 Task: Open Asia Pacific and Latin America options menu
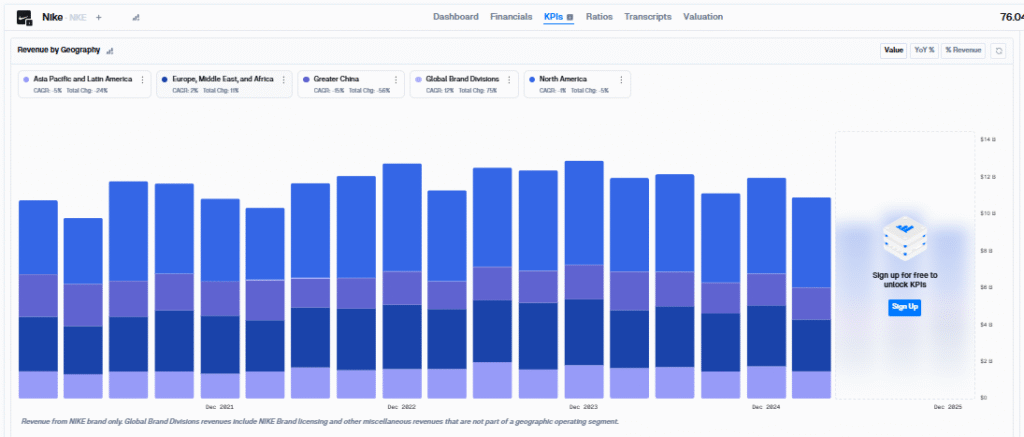[142, 80]
